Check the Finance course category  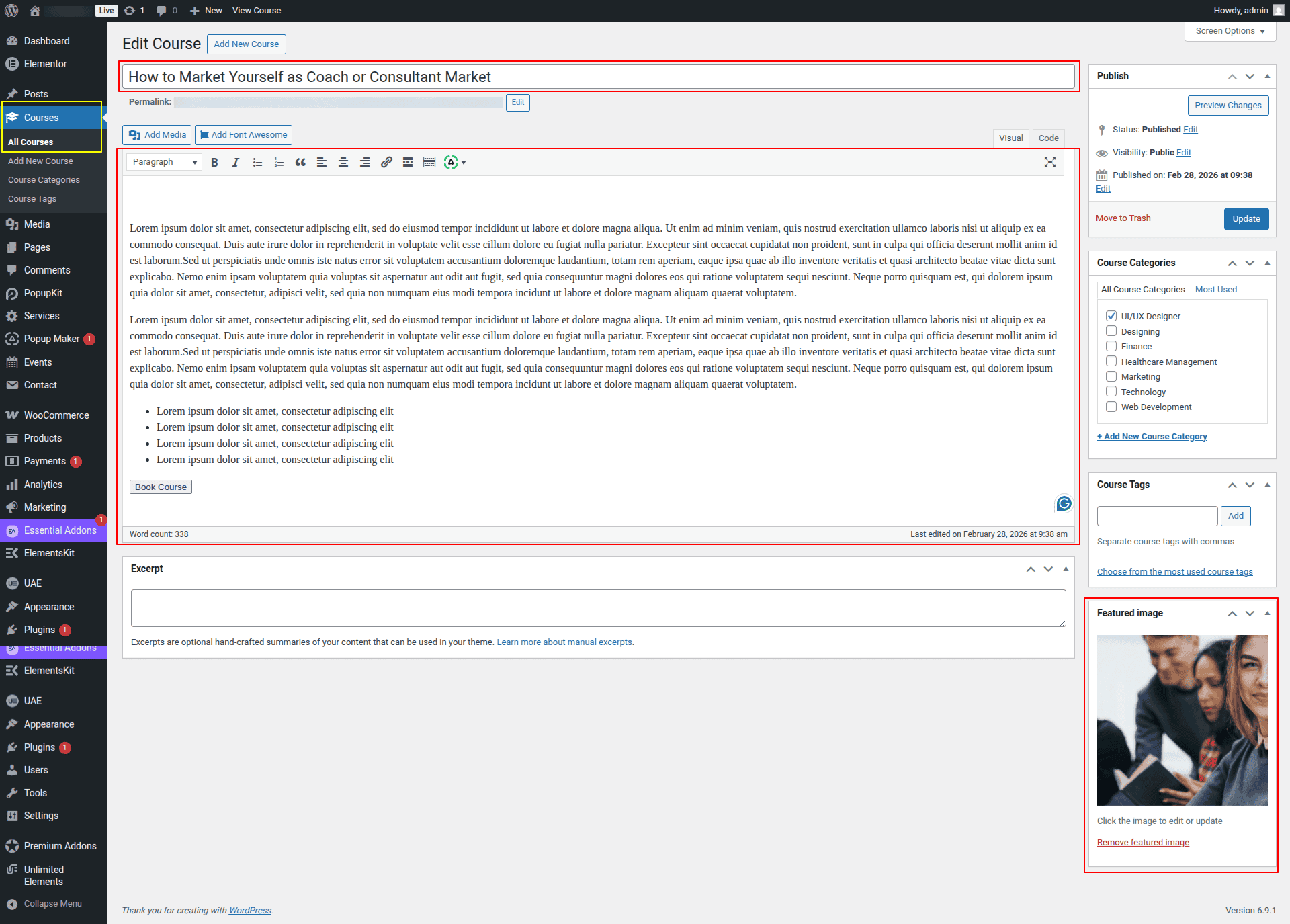coord(1111,346)
